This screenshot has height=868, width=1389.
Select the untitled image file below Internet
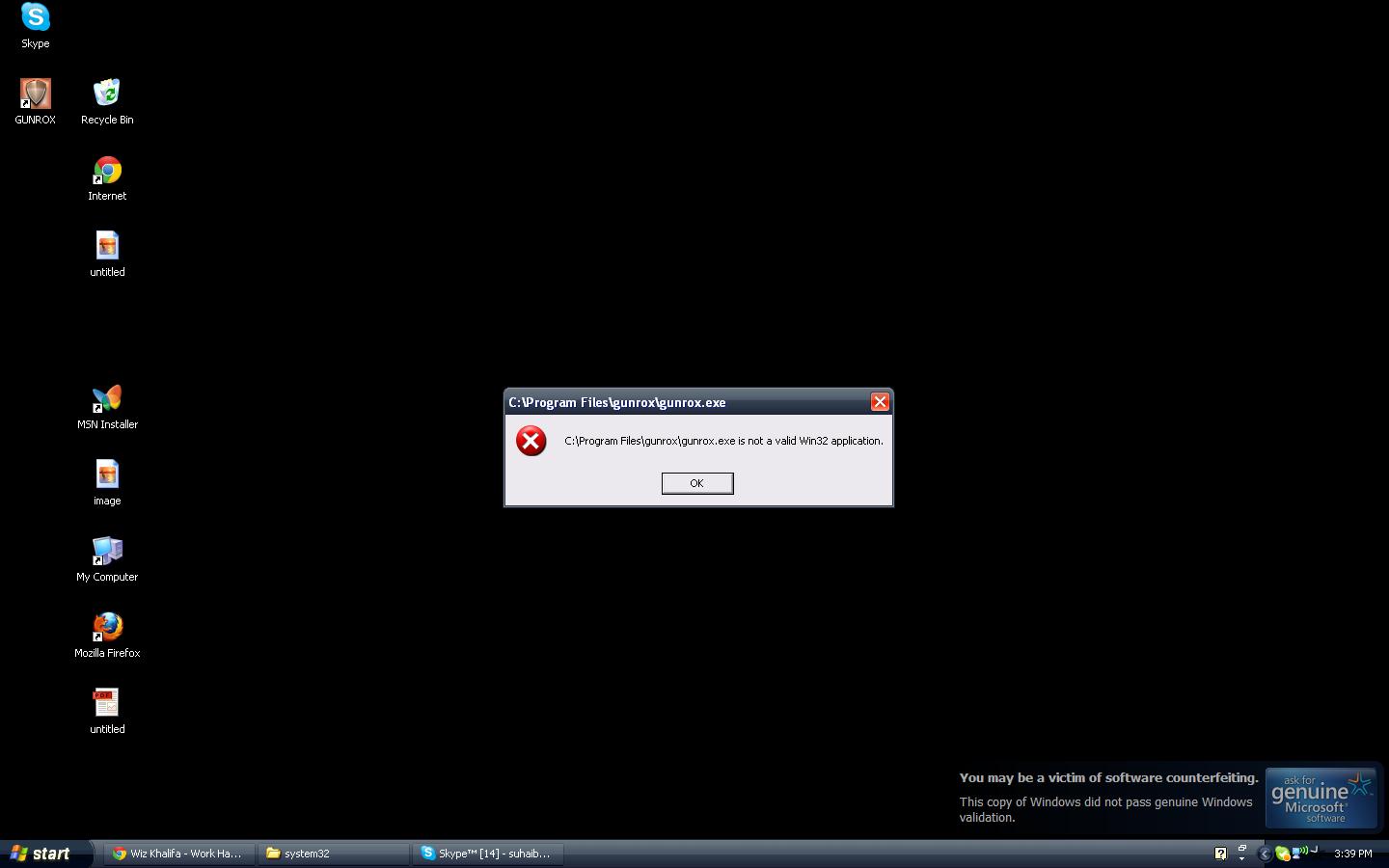pyautogui.click(x=107, y=247)
